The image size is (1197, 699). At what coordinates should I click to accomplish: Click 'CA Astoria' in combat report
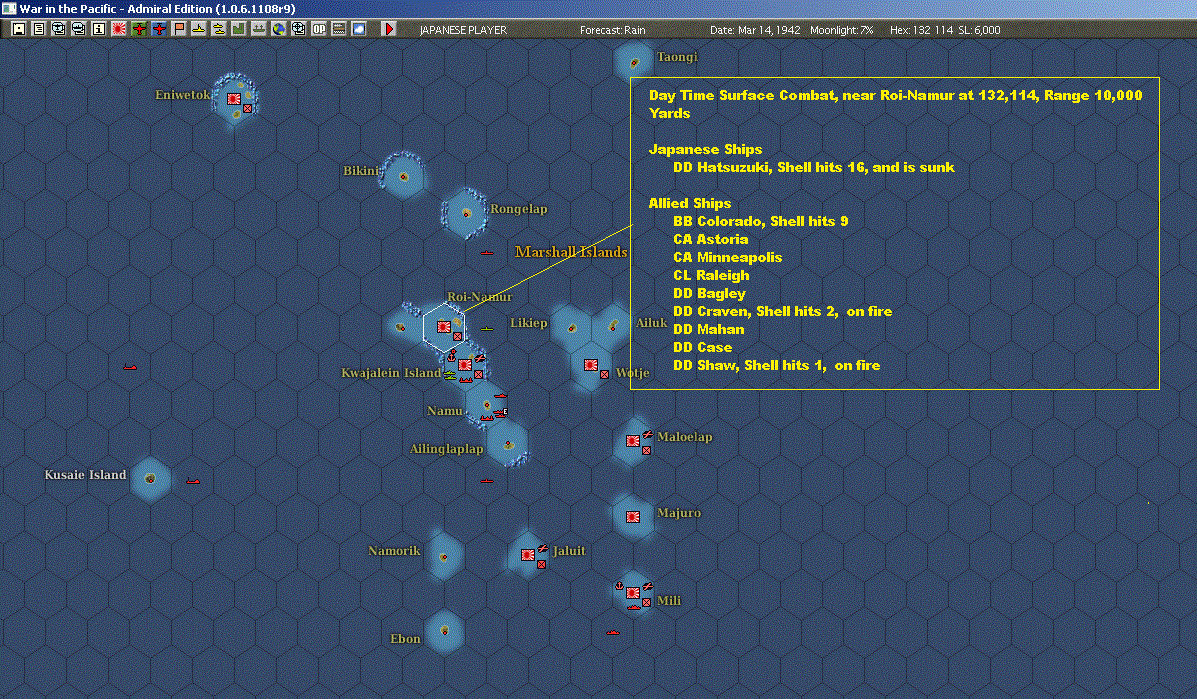711,240
